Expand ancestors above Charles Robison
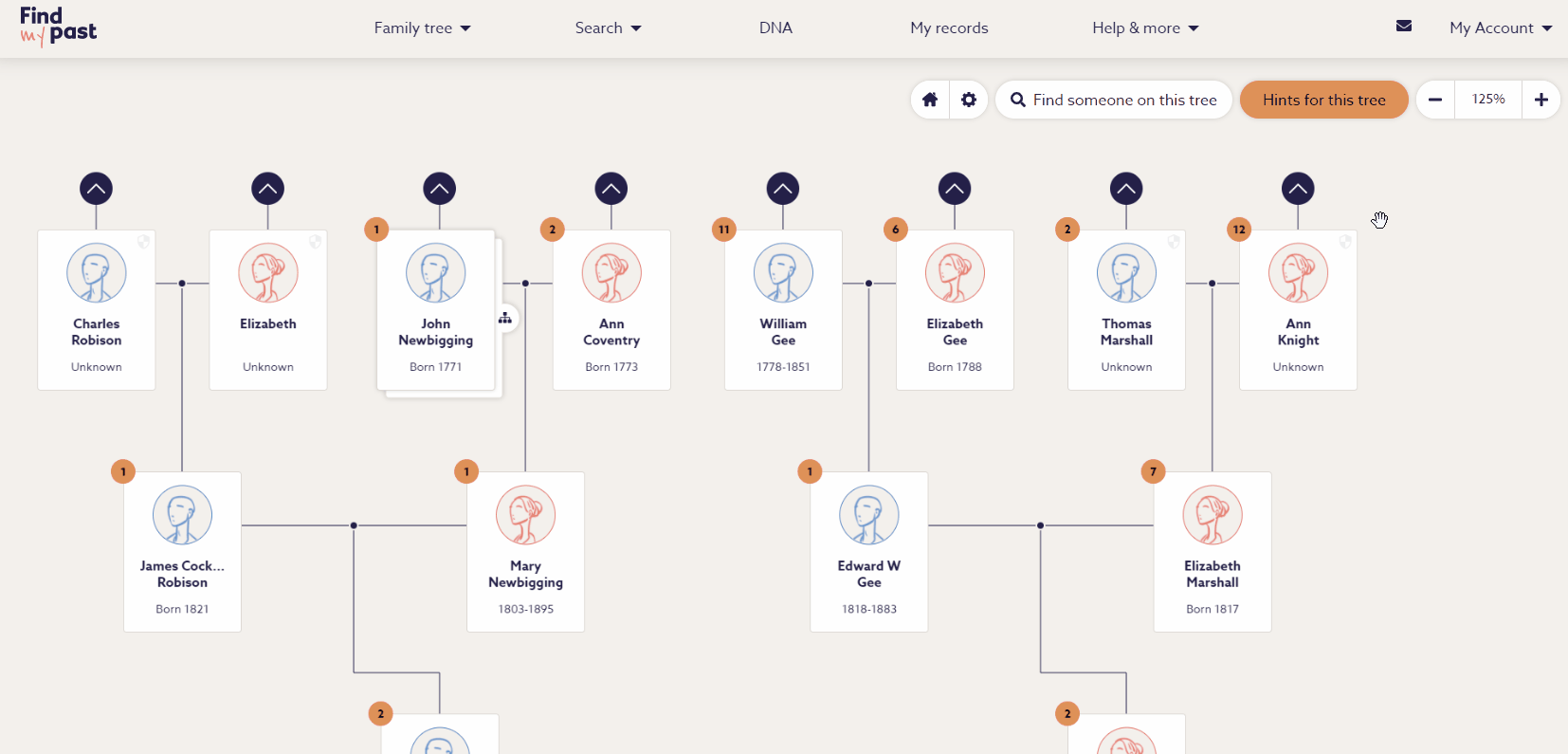Viewport: 1568px width, 754px height. click(96, 189)
